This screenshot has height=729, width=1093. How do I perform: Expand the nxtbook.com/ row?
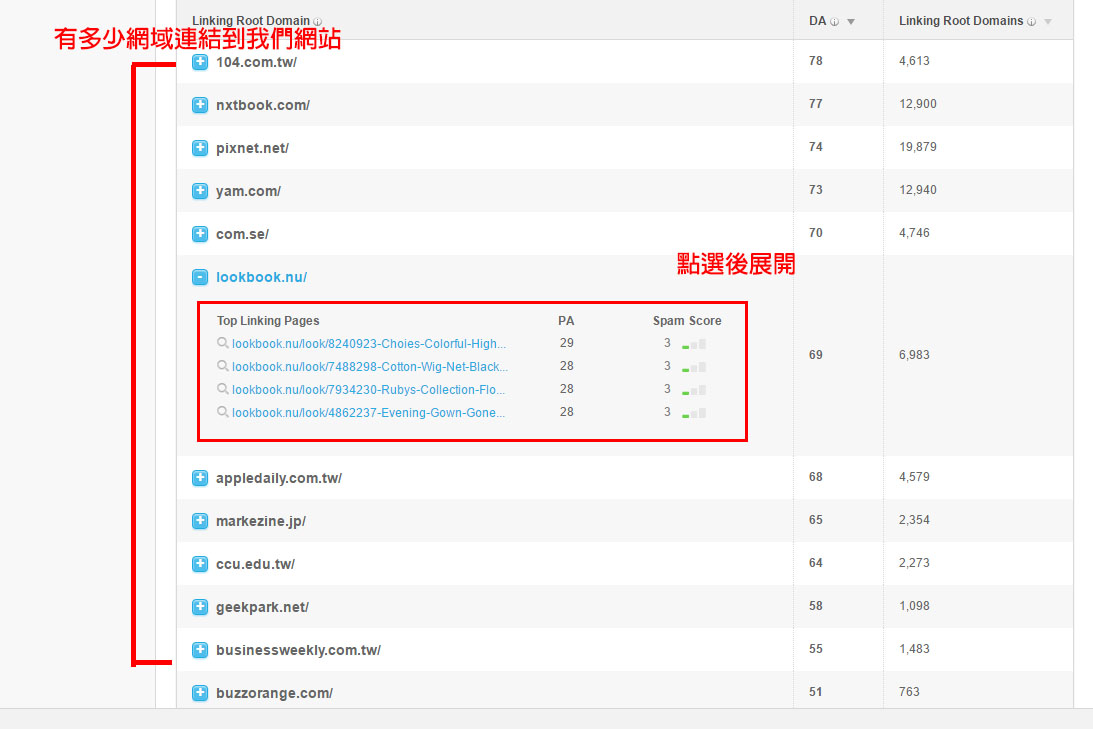click(200, 105)
